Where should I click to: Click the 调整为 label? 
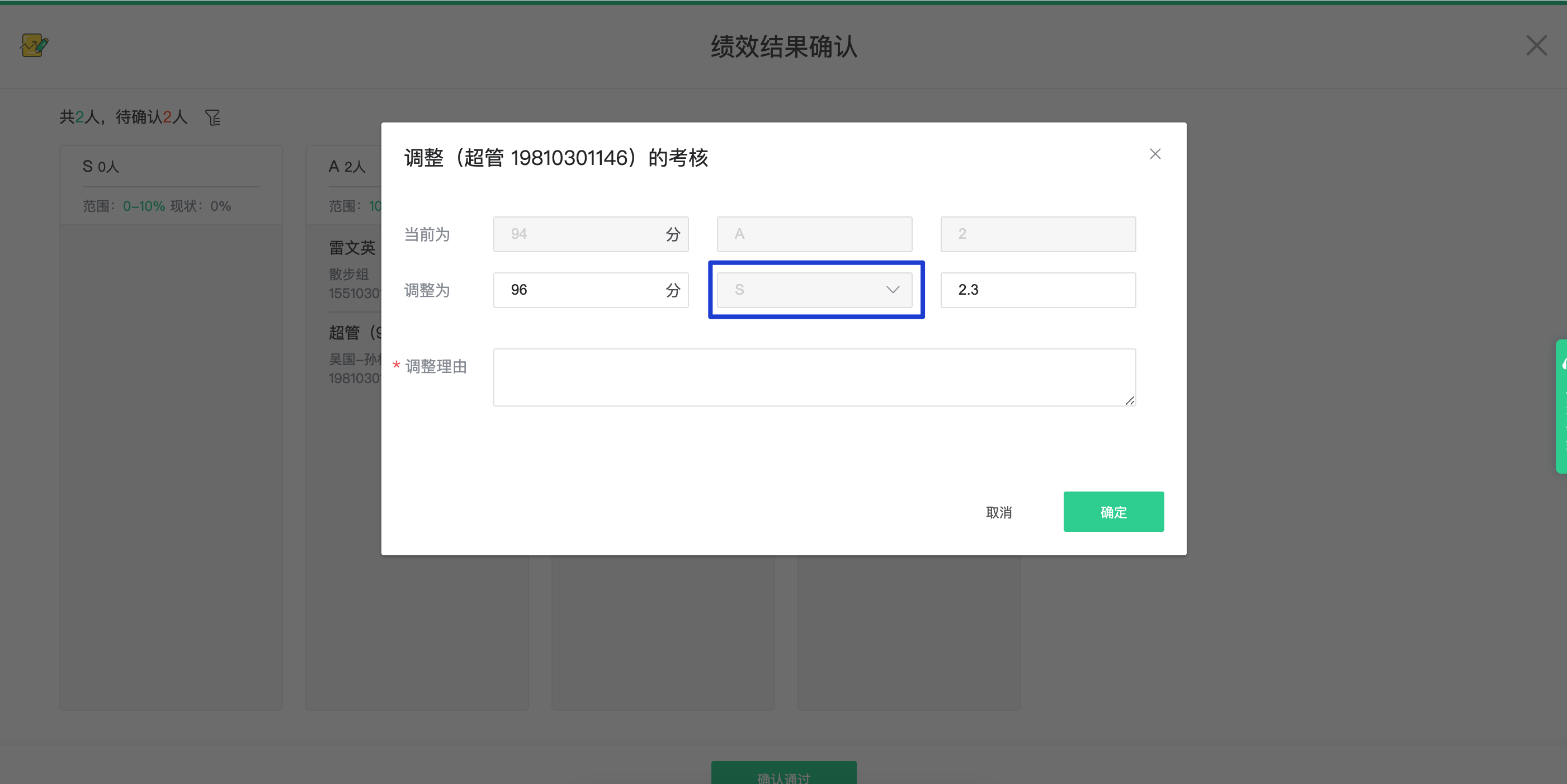(x=427, y=290)
